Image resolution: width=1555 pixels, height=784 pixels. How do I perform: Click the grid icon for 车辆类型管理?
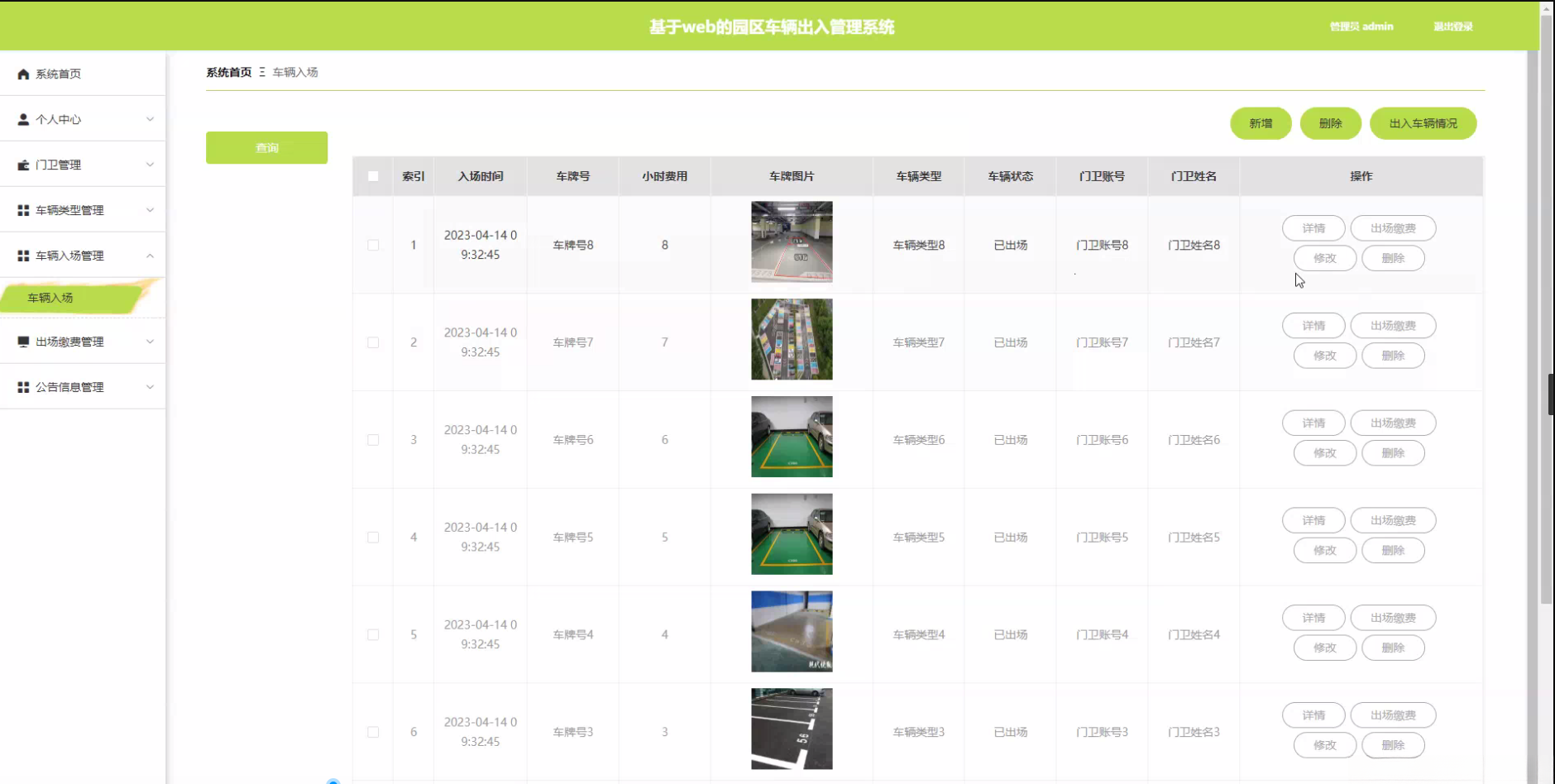tap(23, 210)
